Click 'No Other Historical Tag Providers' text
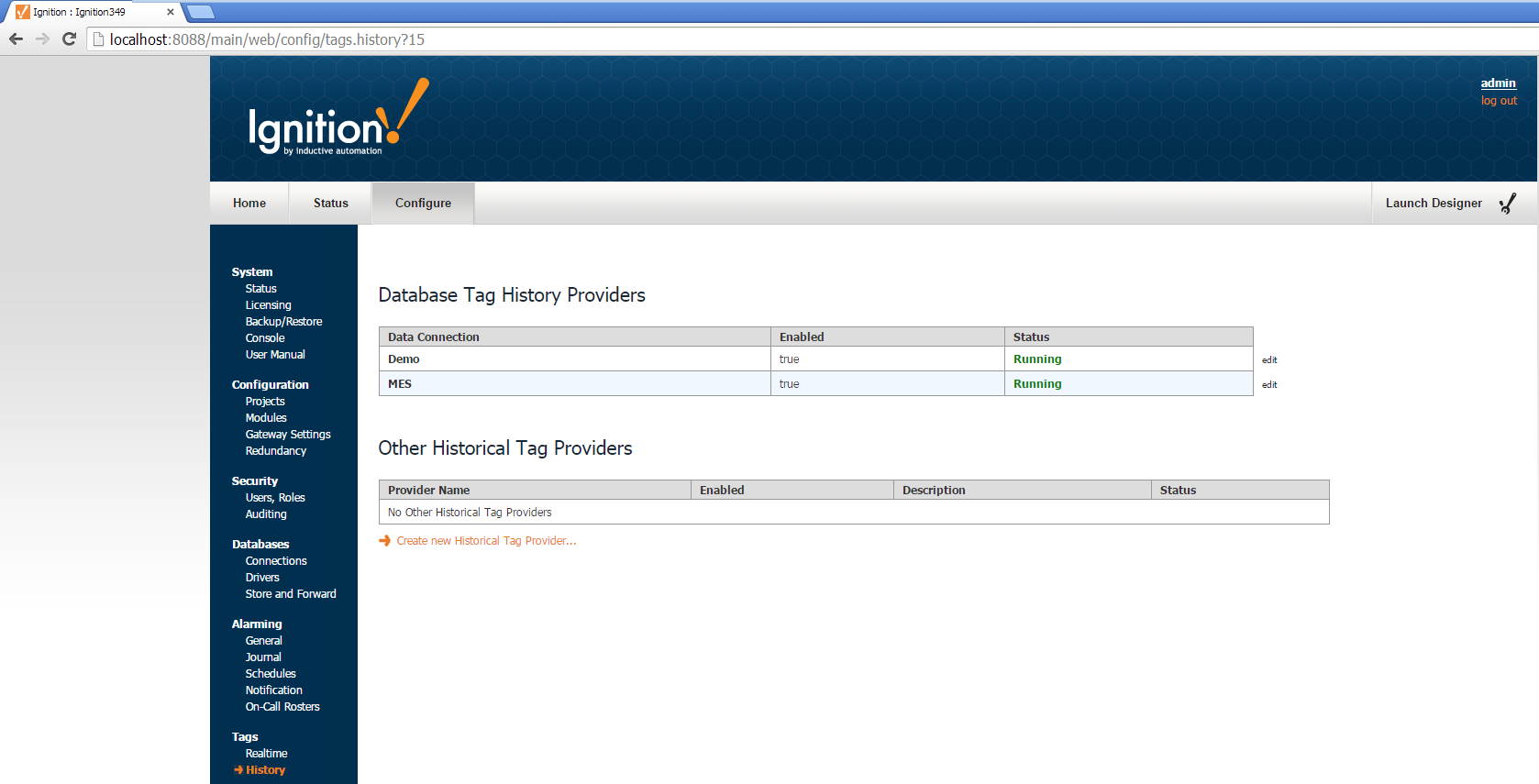 (470, 513)
